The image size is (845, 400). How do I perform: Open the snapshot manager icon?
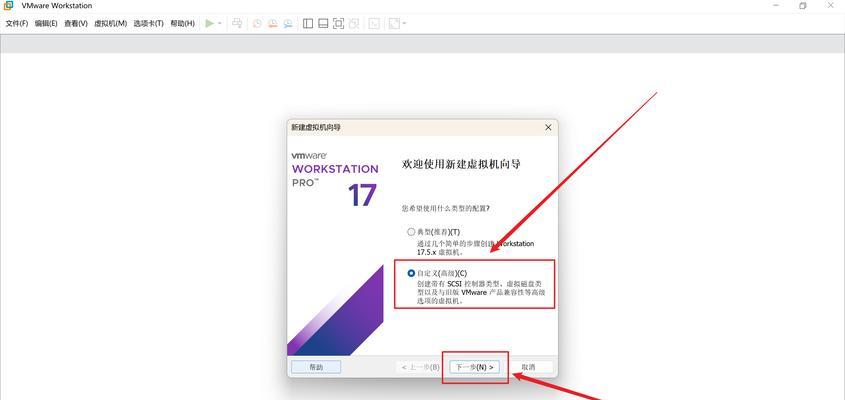[288, 23]
